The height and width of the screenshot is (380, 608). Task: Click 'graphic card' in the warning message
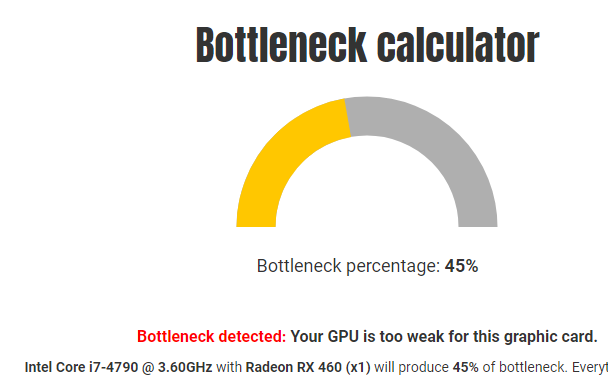tap(551, 336)
